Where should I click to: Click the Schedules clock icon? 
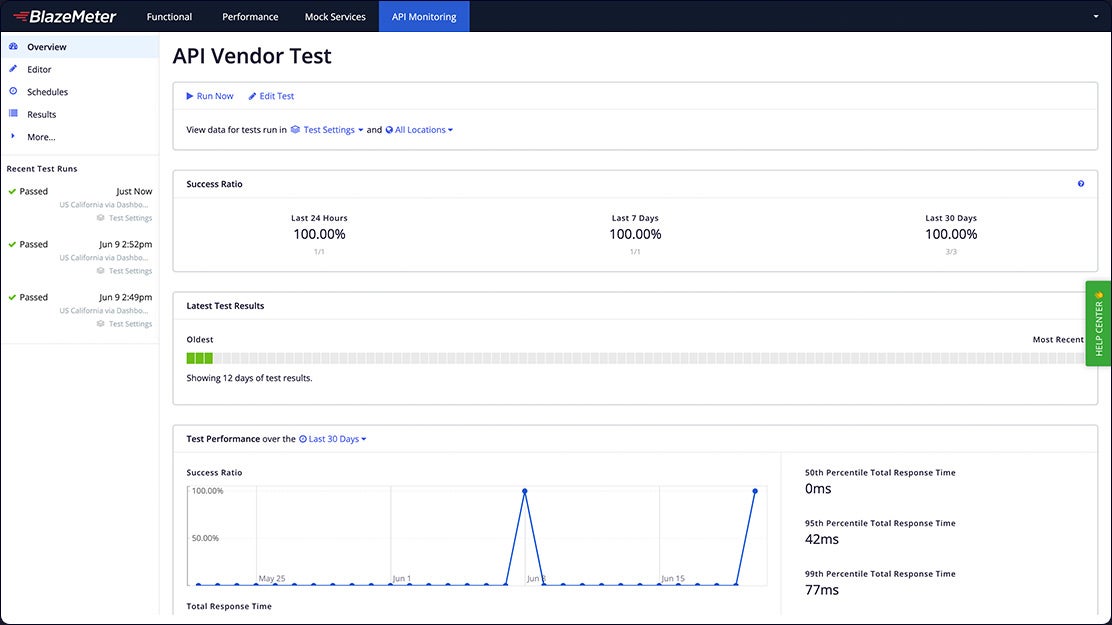coord(13,92)
